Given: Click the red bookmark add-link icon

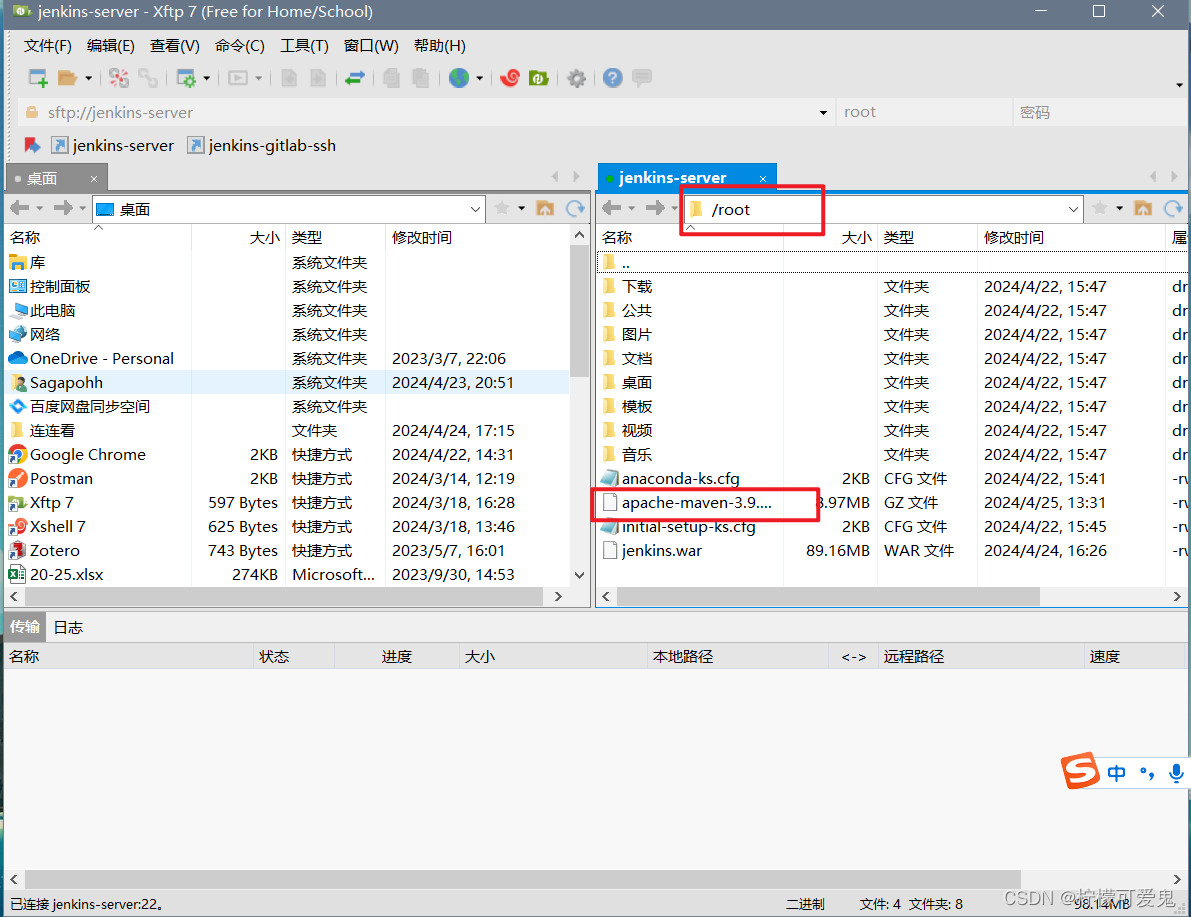Looking at the screenshot, I should 32,145.
